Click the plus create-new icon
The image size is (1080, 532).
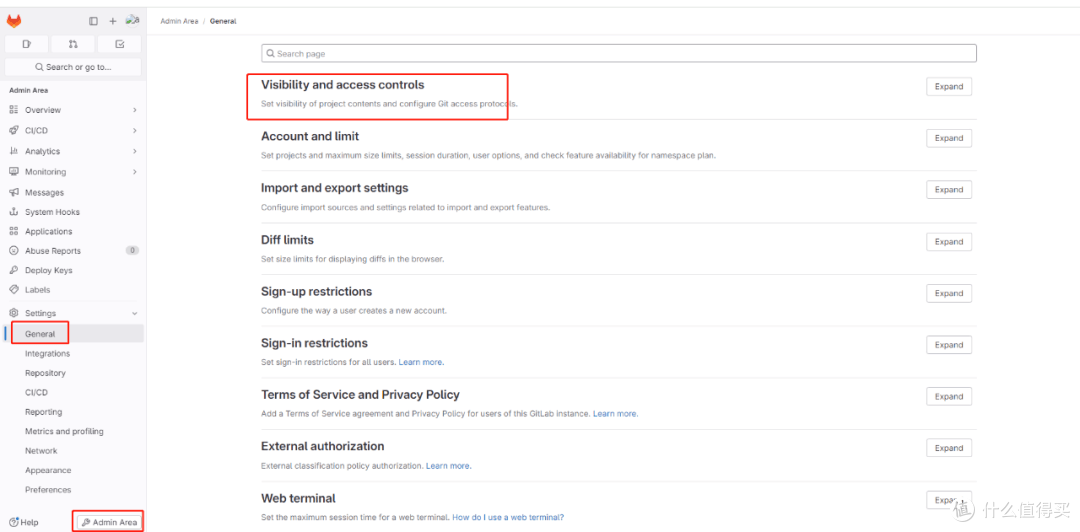point(113,21)
